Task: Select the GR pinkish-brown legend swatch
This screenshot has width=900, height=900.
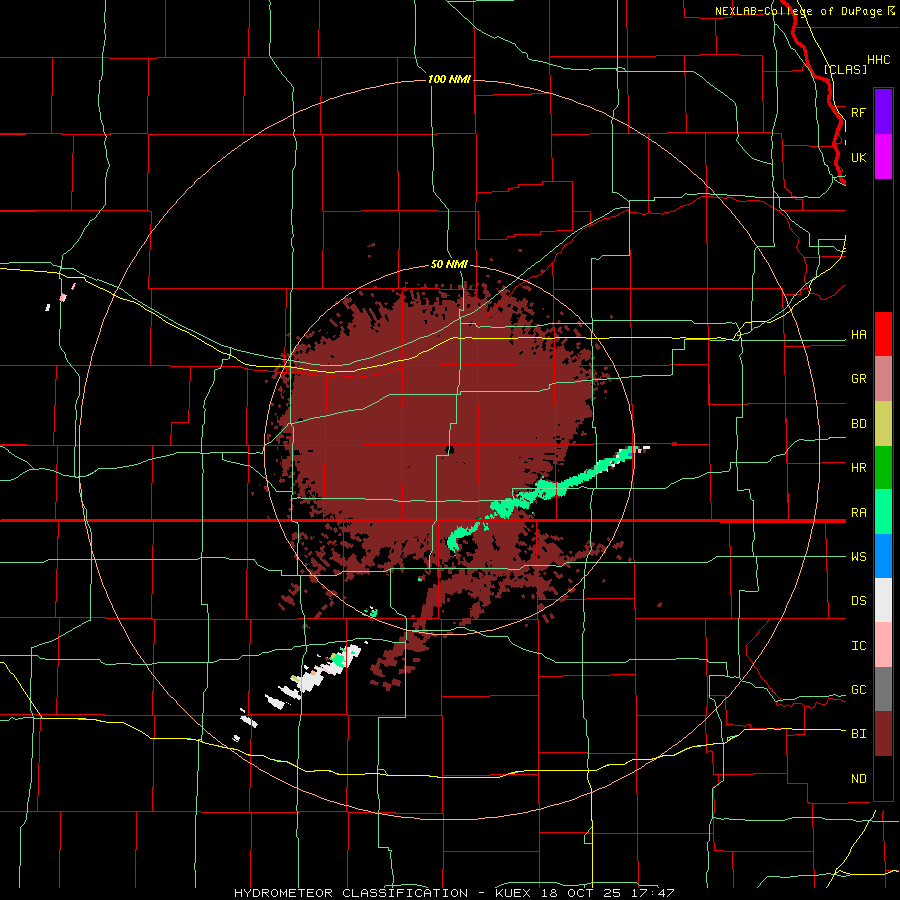Action: click(883, 379)
